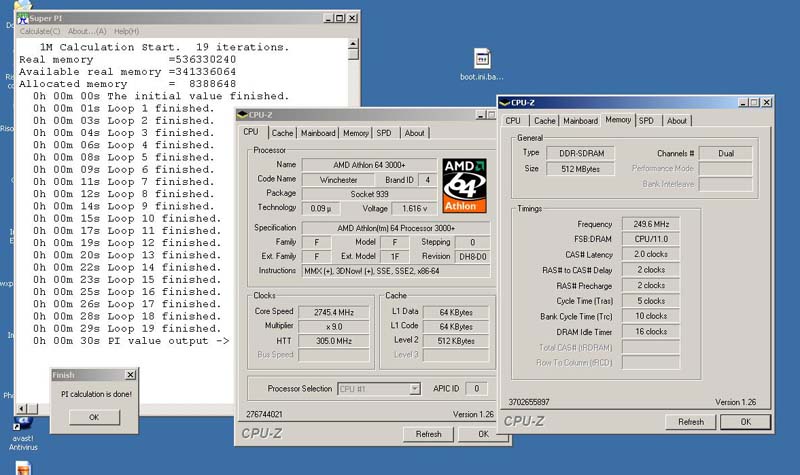Click OK in CPU-Z CPU window
800x475 pixels.
point(483,434)
